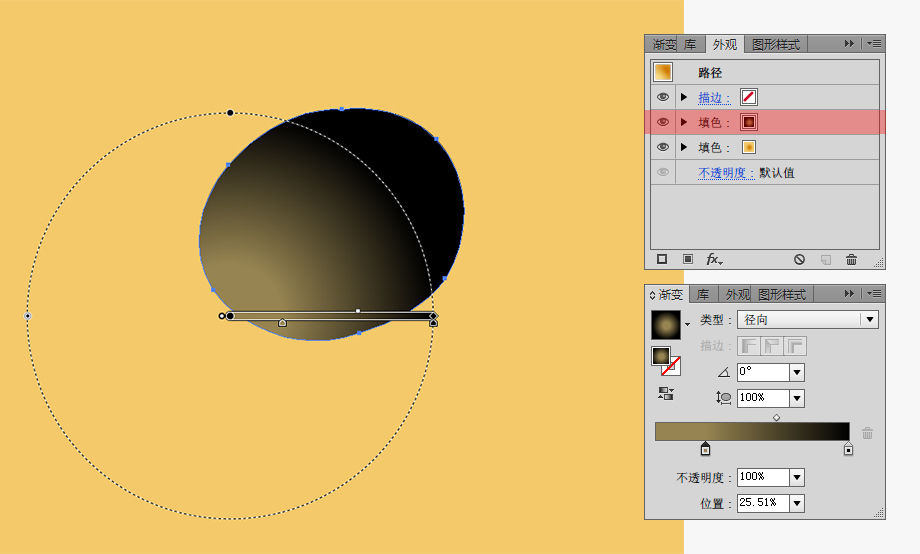Click the 描边 stroke link
The width and height of the screenshot is (920, 554).
(713, 97)
